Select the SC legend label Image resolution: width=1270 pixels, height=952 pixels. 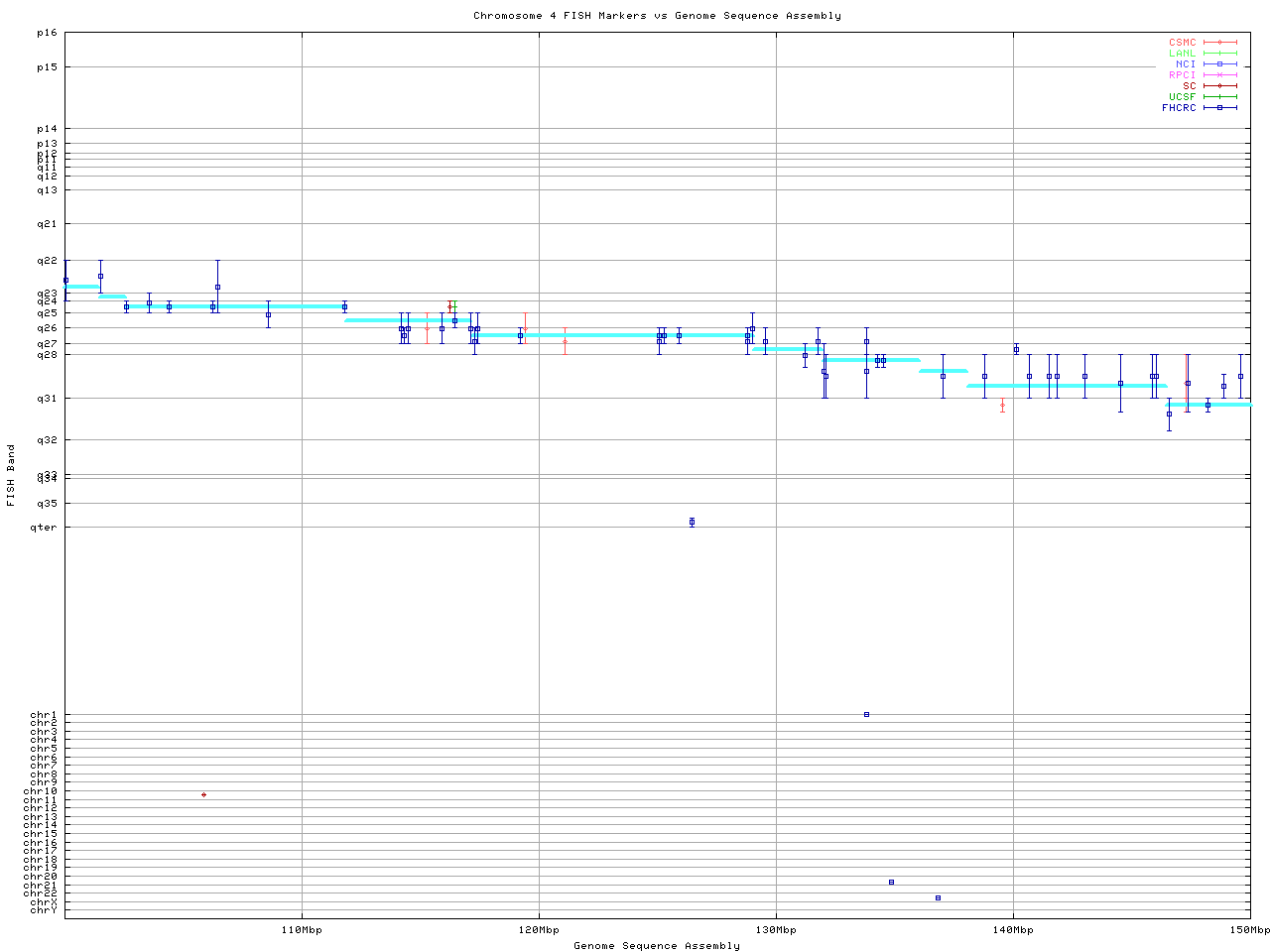(x=1189, y=86)
